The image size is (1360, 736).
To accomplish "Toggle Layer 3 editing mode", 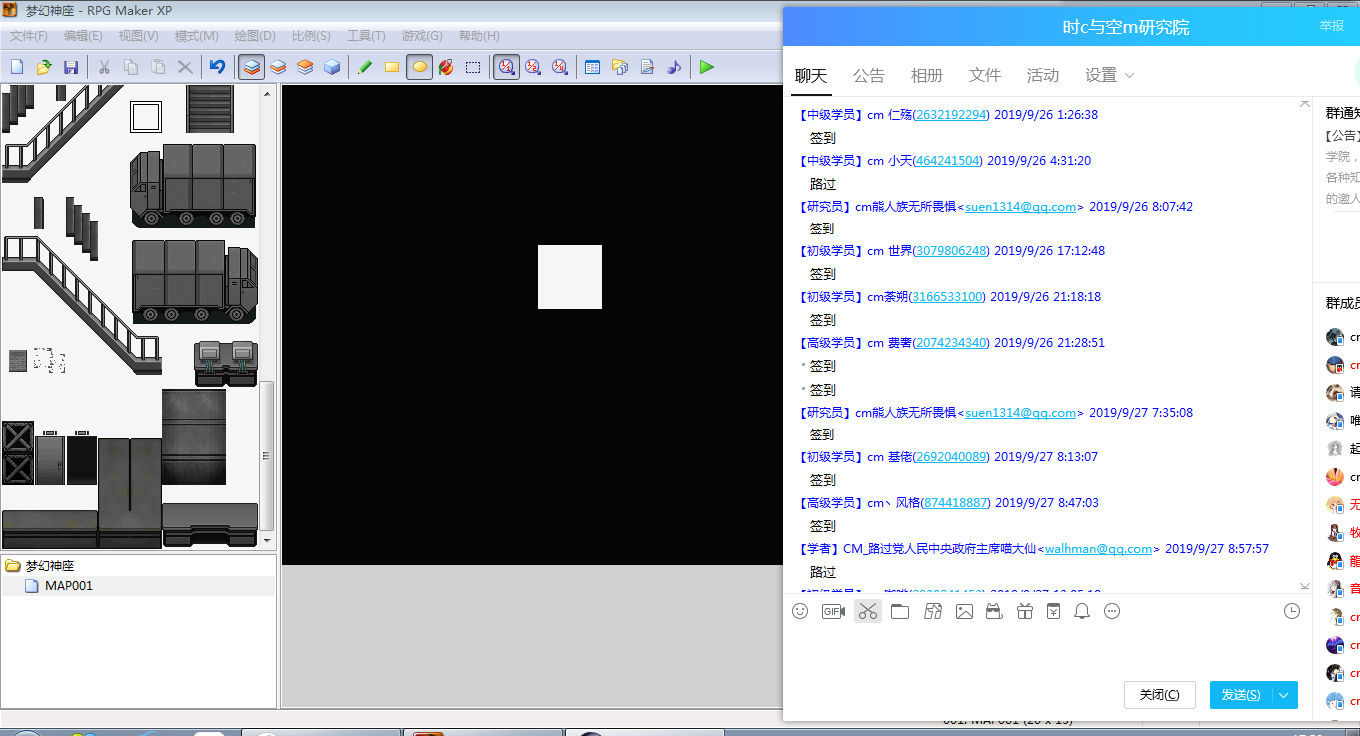I will click(x=305, y=67).
